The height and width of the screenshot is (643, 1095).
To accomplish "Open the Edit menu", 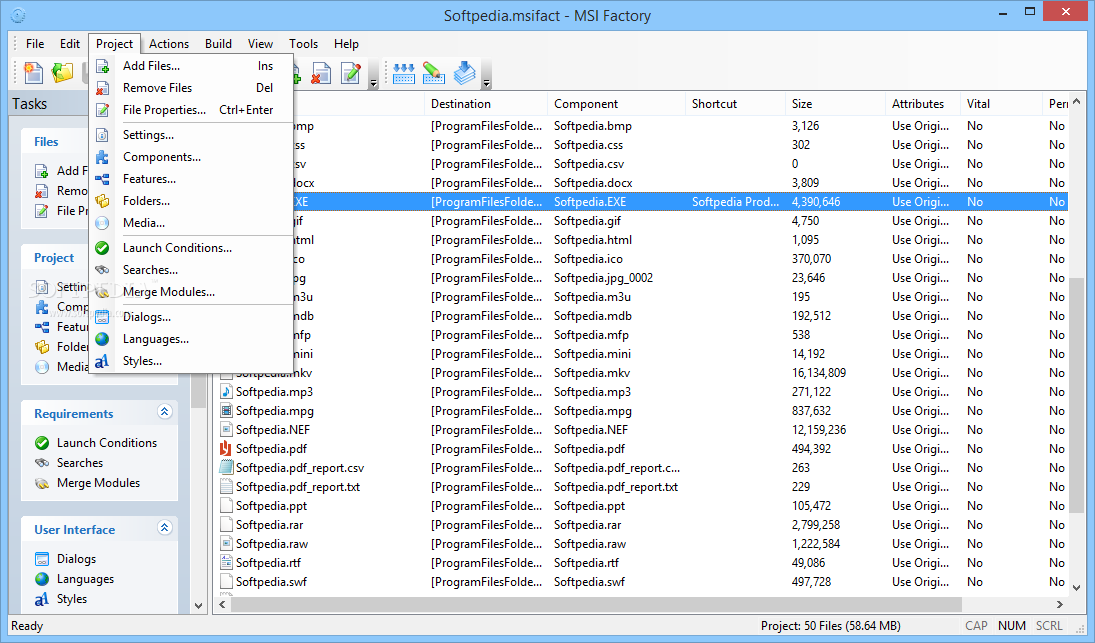I will coord(70,43).
